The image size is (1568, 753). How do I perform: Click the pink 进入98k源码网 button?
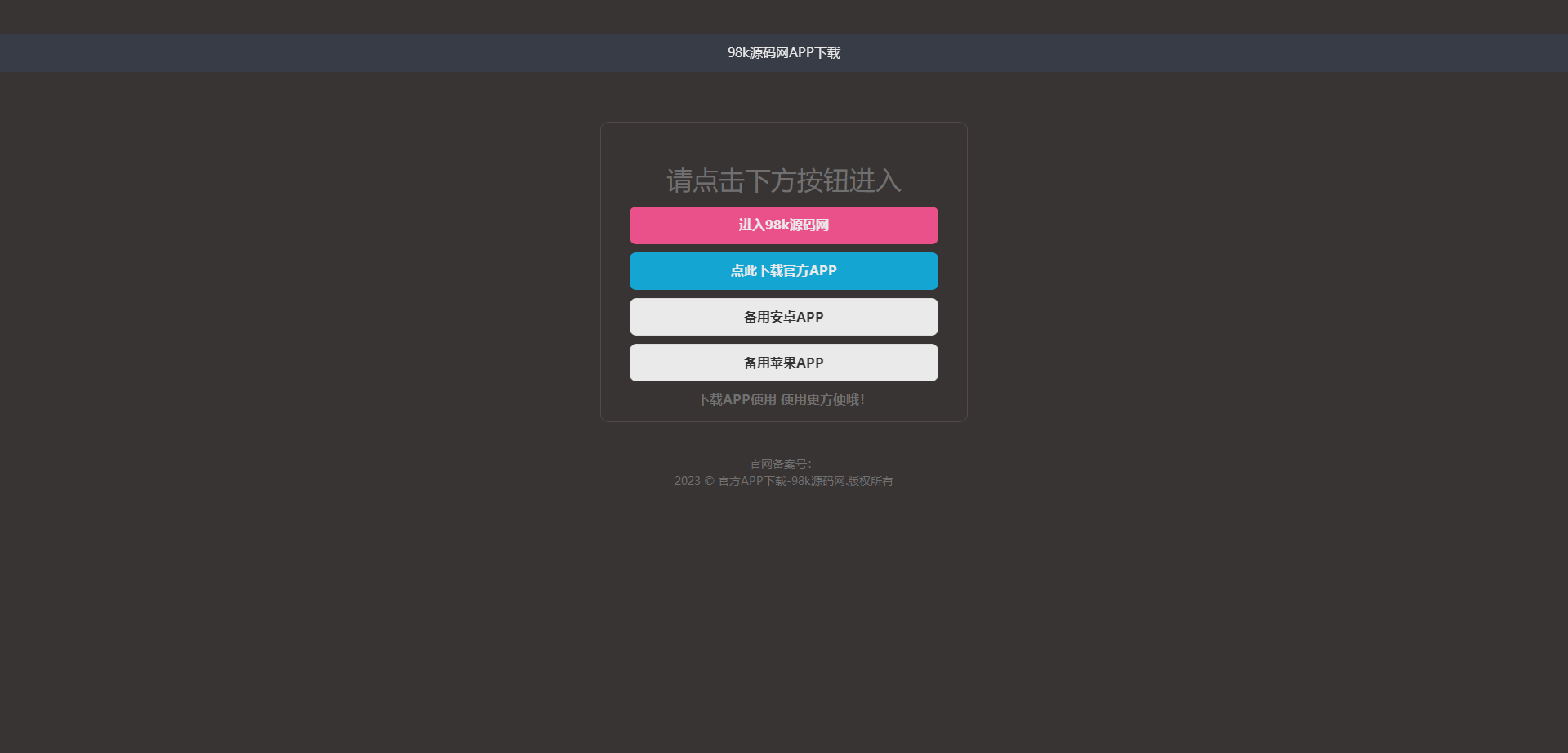[x=783, y=225]
